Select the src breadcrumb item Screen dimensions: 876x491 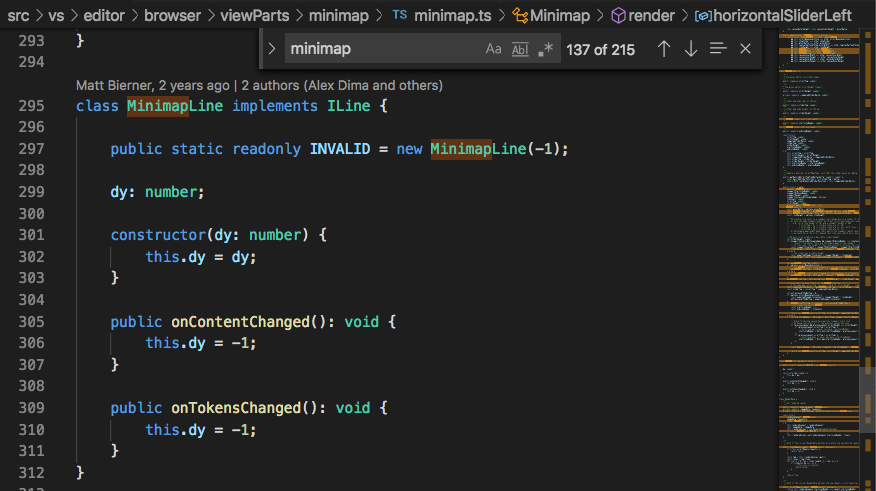point(18,16)
